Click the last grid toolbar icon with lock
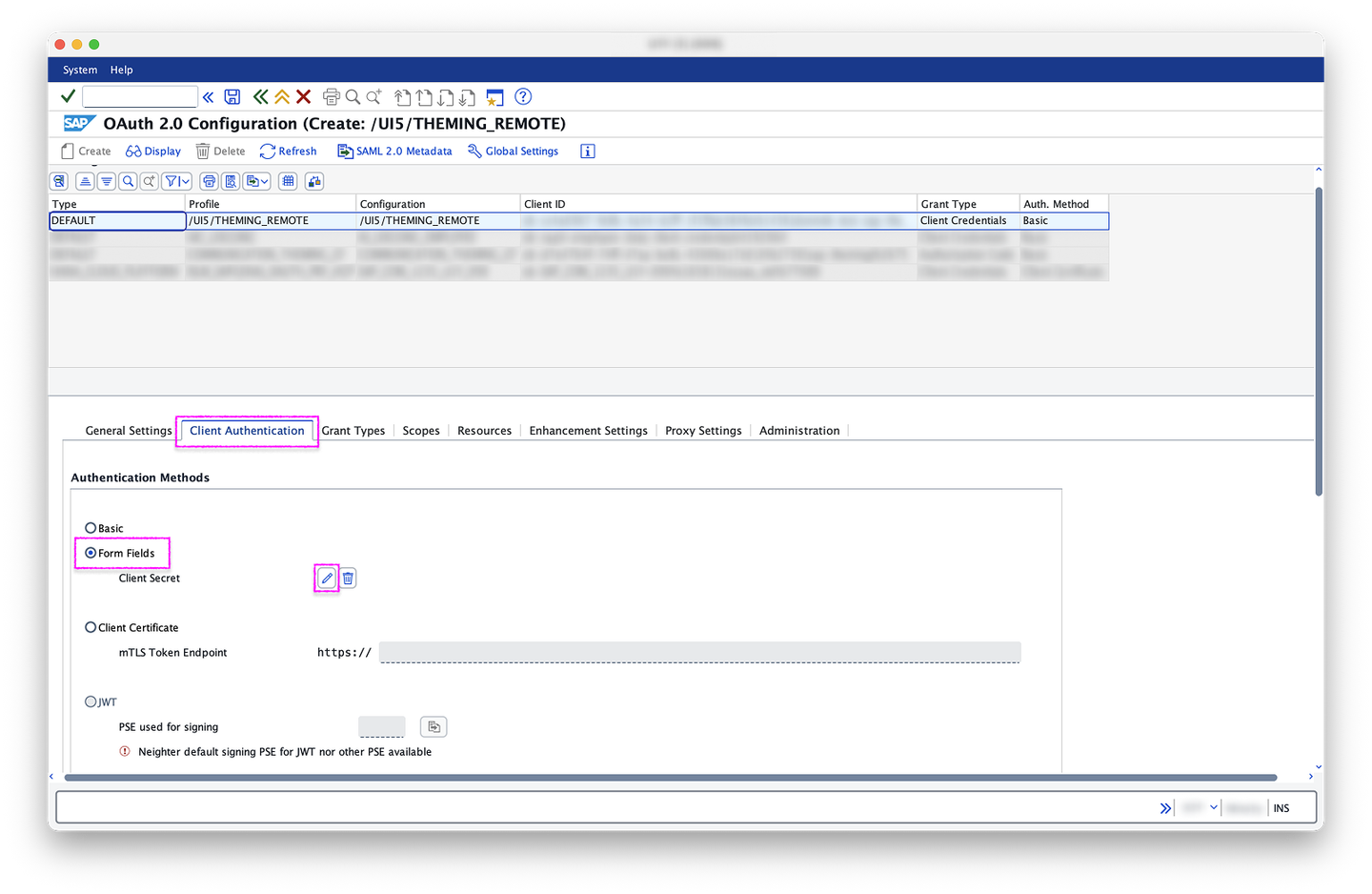 [314, 181]
